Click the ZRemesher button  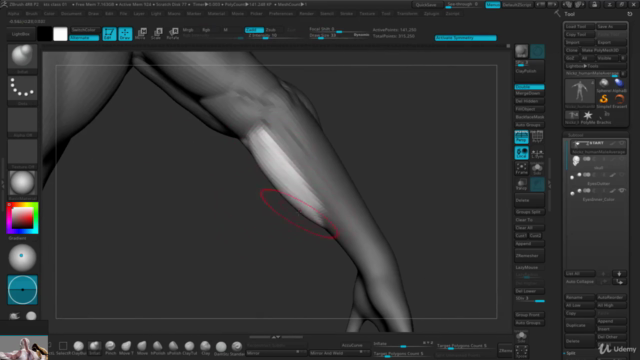coord(529,256)
